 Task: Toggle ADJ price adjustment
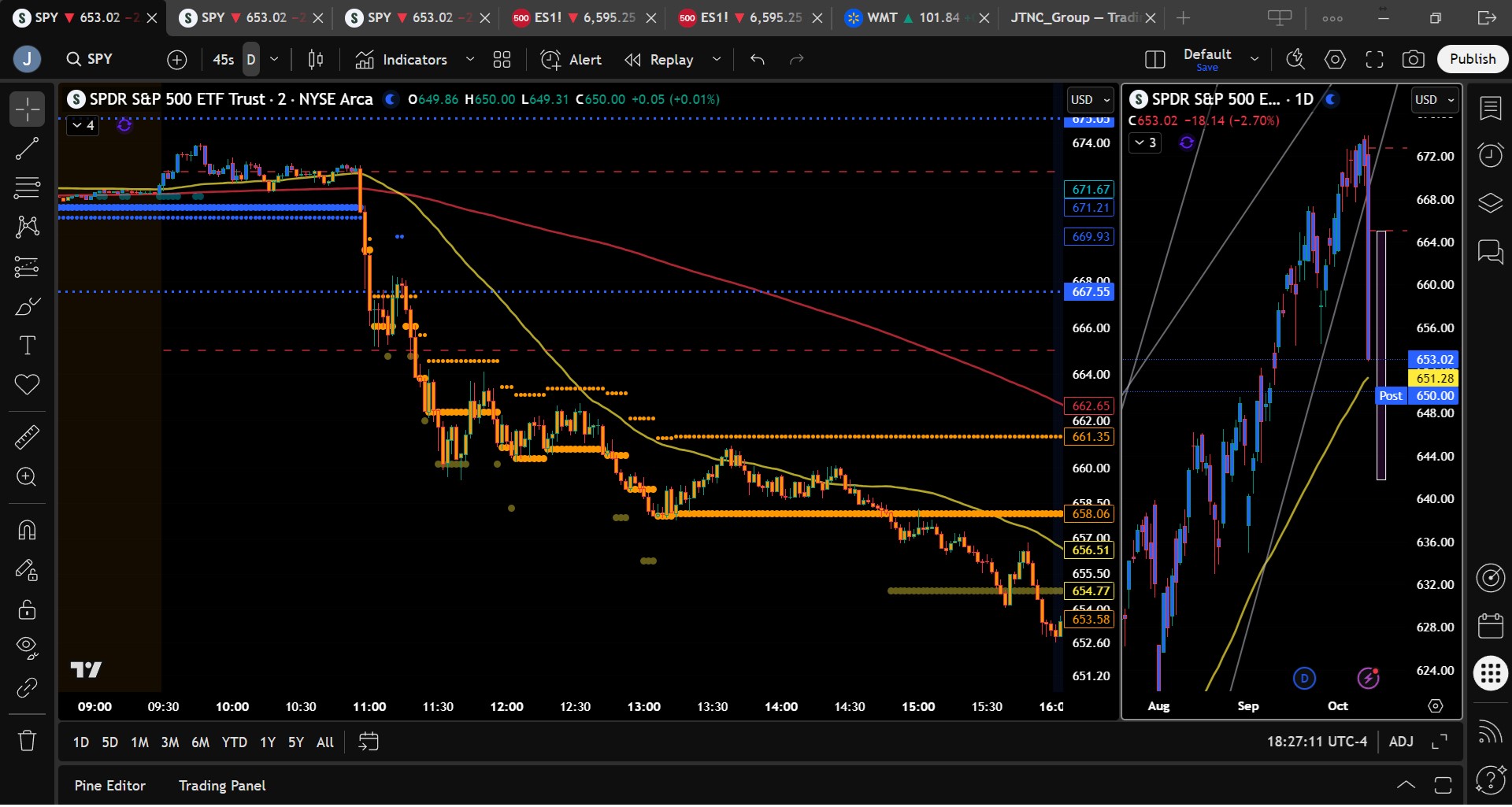point(1401,742)
